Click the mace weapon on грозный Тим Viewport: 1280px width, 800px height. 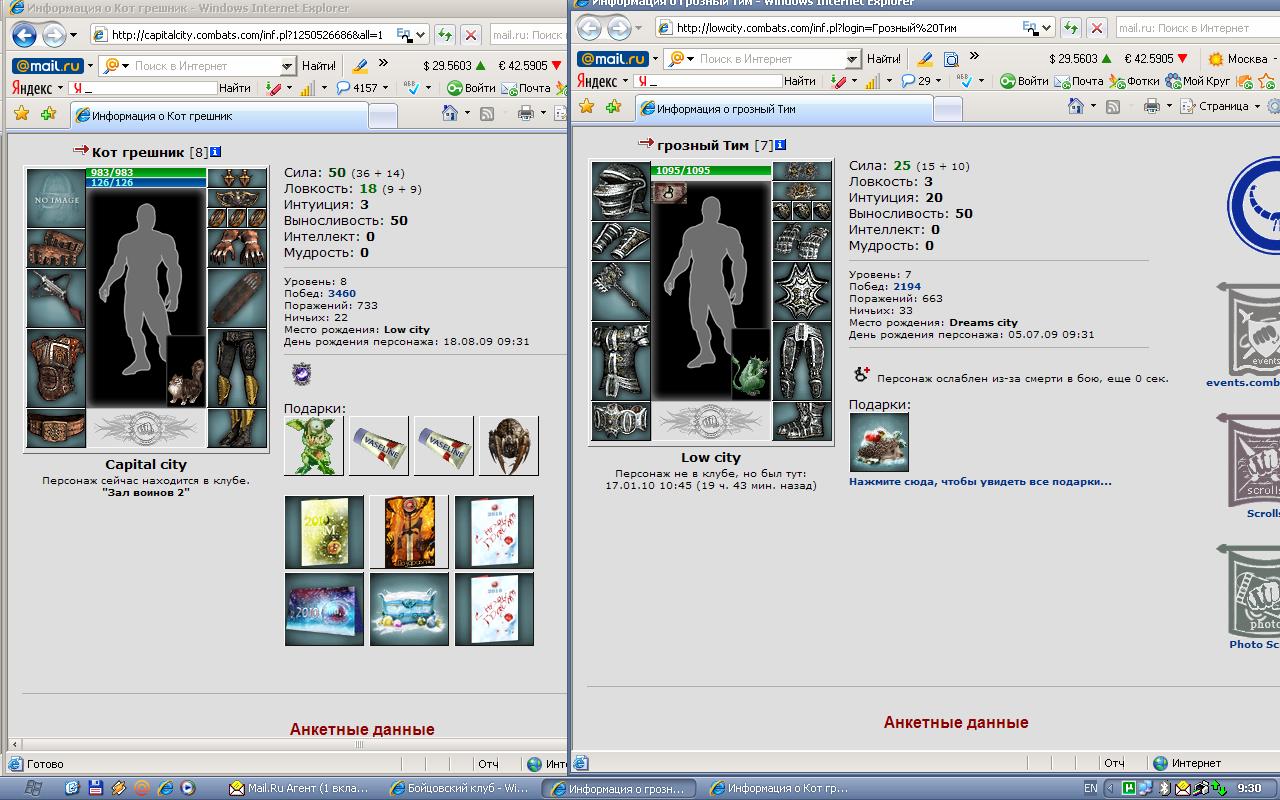621,291
